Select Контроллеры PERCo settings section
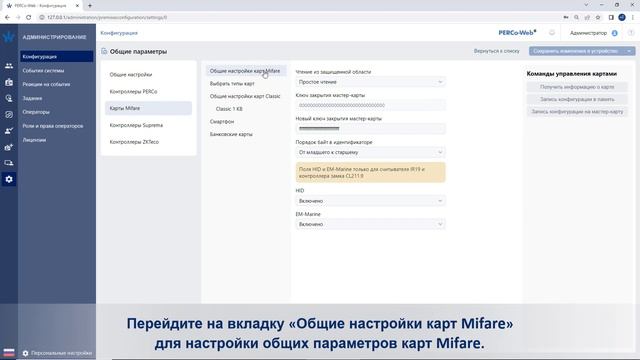 click(149, 91)
